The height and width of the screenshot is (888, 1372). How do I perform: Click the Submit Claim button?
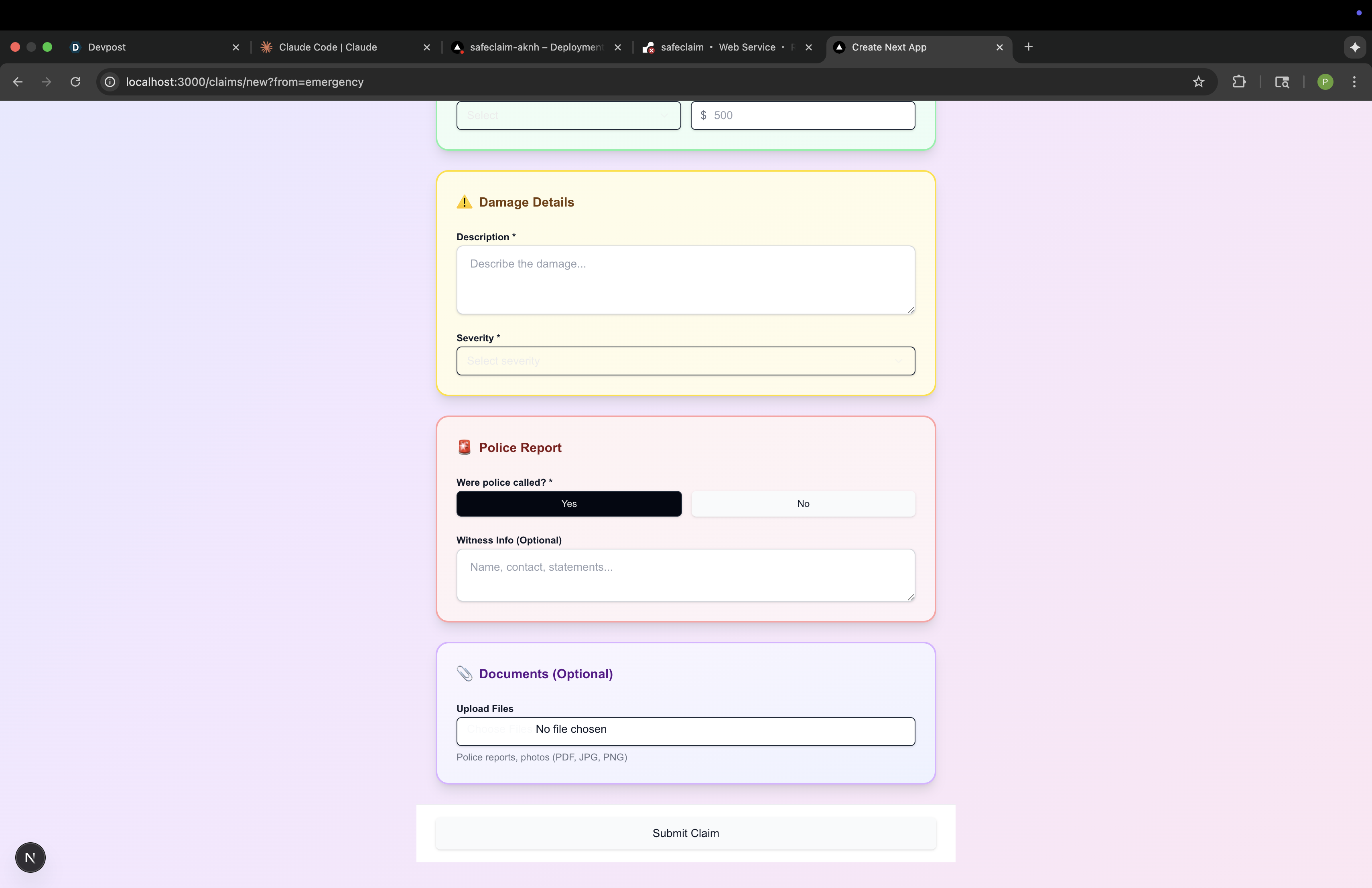click(685, 833)
